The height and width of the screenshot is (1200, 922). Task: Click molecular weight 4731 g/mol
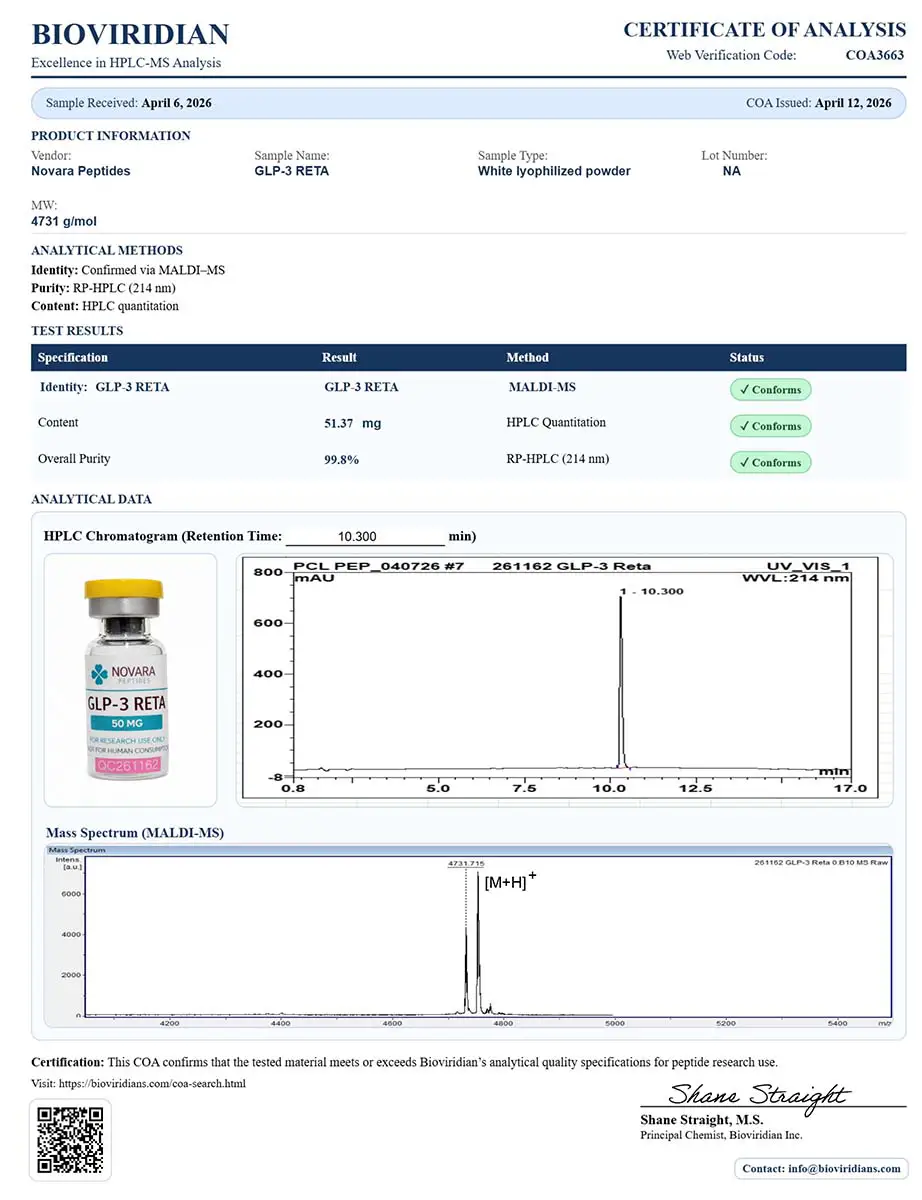64,221
